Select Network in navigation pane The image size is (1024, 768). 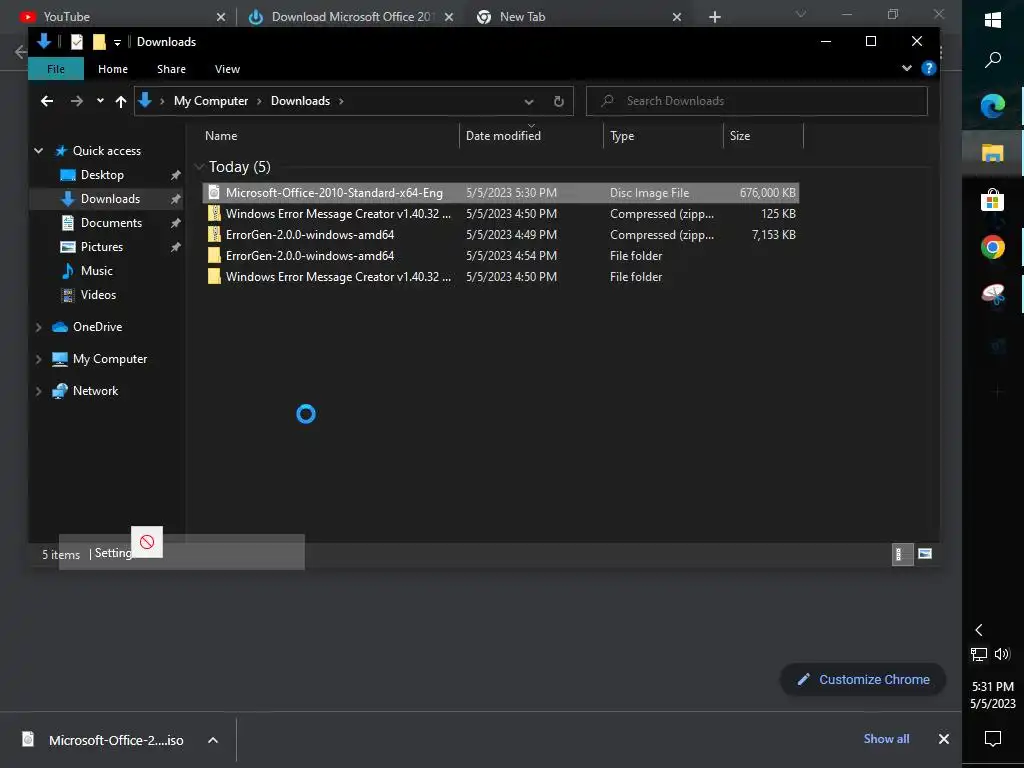95,391
